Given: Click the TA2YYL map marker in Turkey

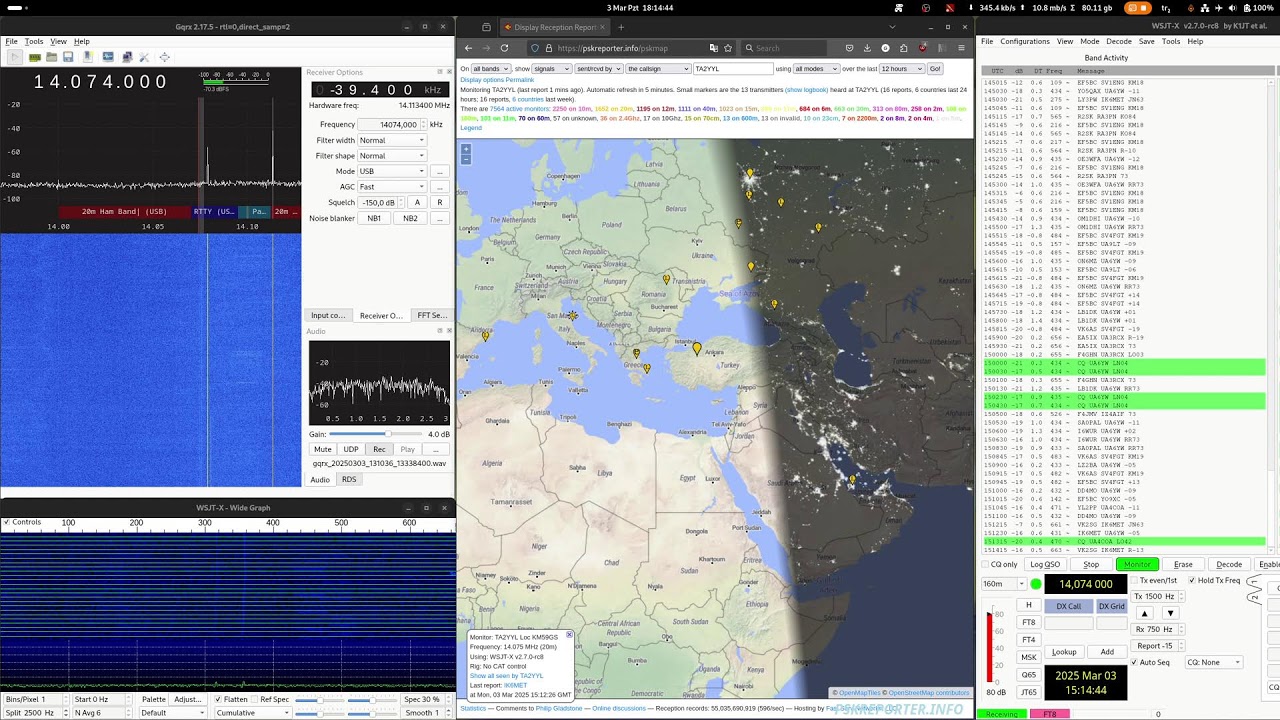Looking at the screenshot, I should pos(697,348).
